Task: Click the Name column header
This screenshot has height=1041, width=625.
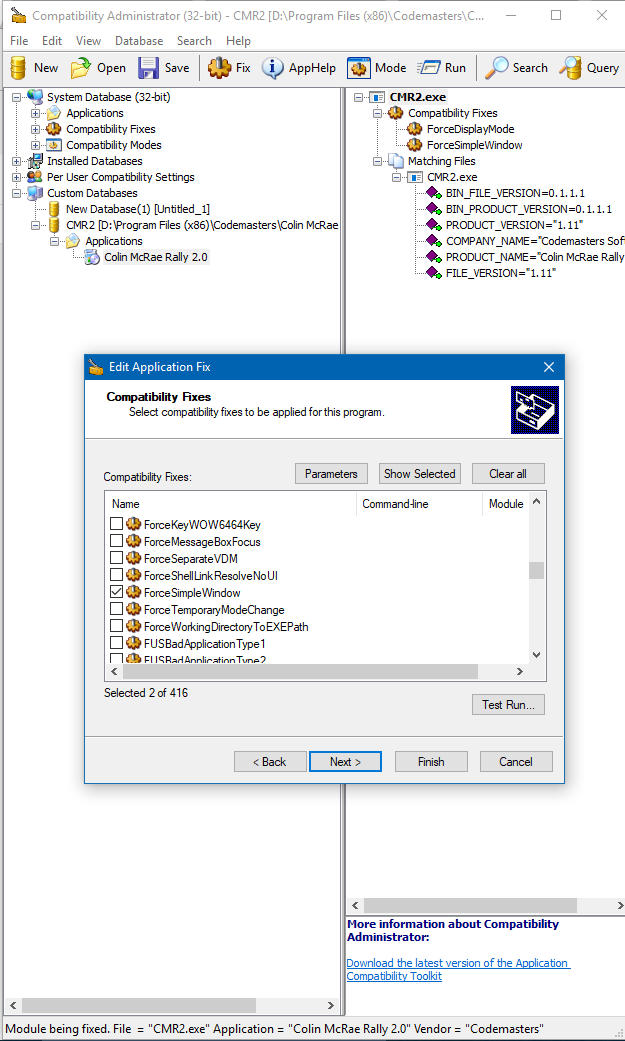Action: pos(230,504)
